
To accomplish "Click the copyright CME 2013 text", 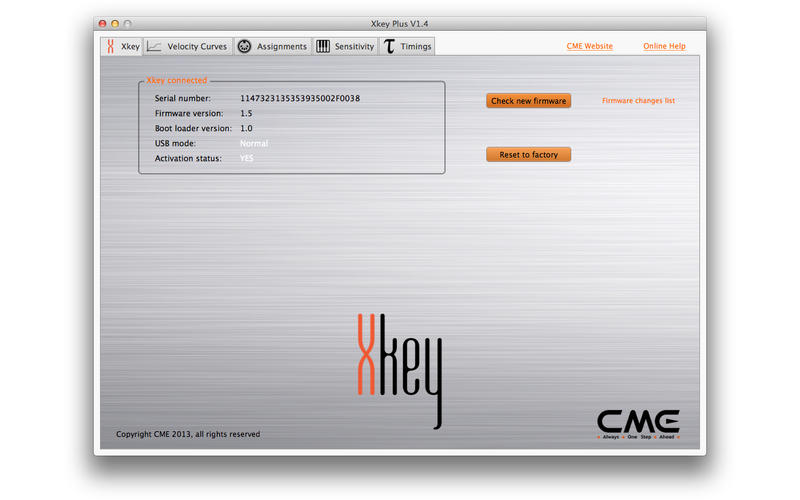I will coord(188,434).
